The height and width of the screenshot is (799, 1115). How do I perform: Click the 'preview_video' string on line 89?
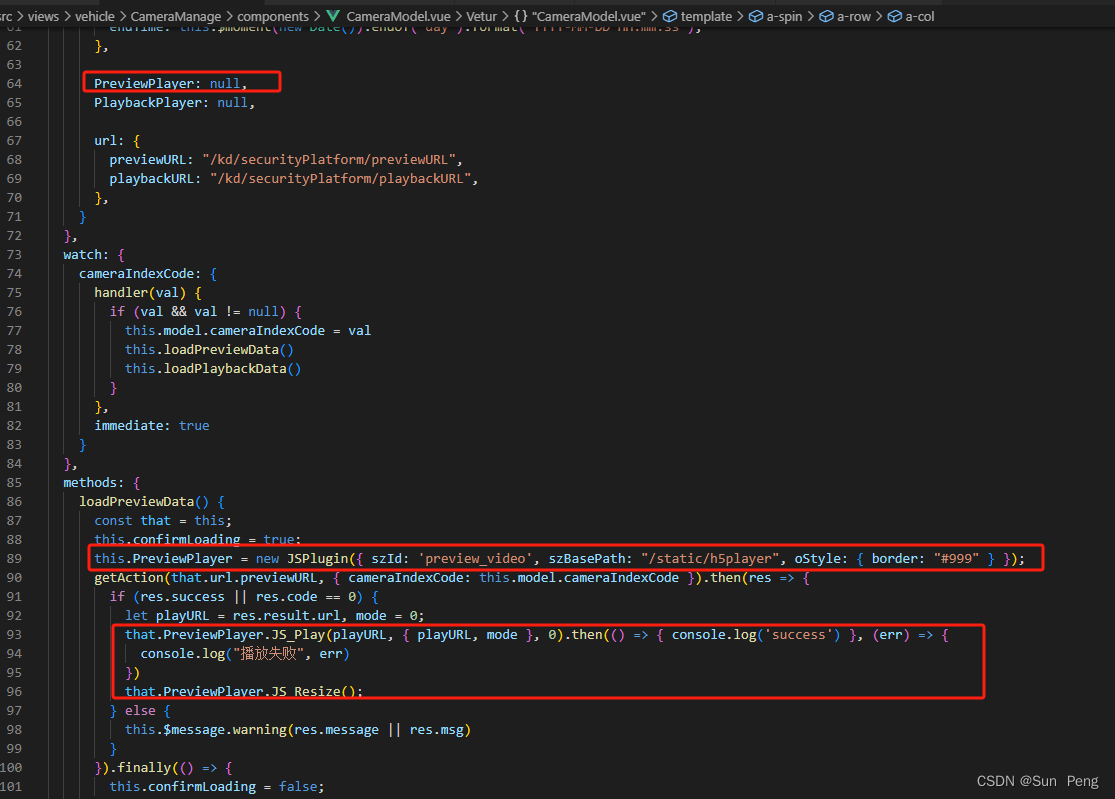coord(474,559)
